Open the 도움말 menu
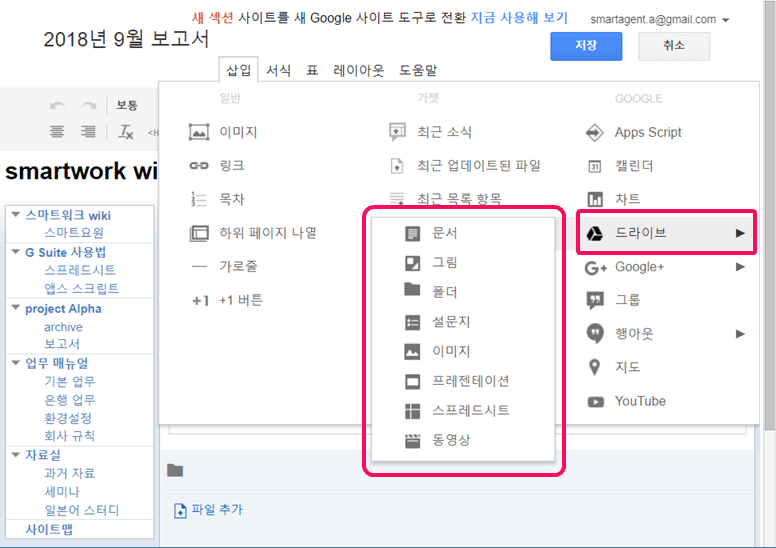The width and height of the screenshot is (776, 548). pos(418,70)
